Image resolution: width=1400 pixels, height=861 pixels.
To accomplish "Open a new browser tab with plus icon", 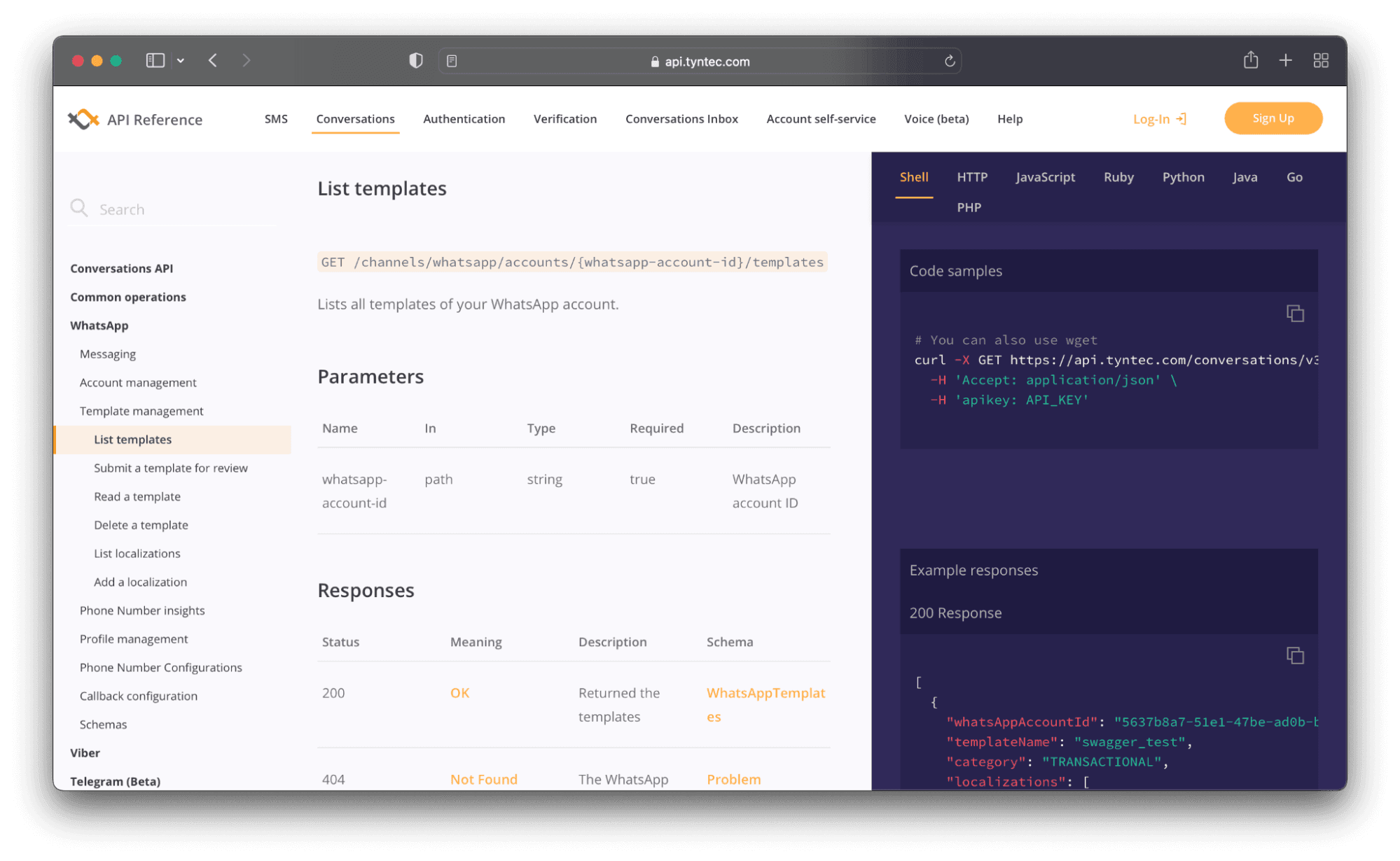I will tap(1286, 60).
